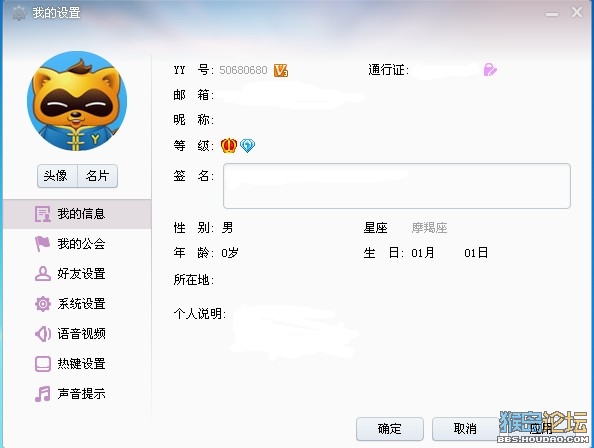This screenshot has width=594, height=448.
Task: Click the raccoon profile avatar image
Action: point(77,101)
